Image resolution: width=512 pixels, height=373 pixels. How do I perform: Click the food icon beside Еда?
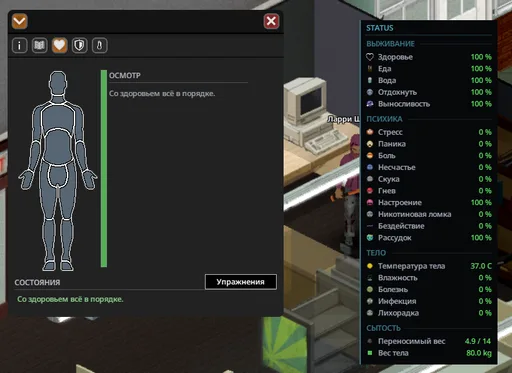pyautogui.click(x=370, y=69)
